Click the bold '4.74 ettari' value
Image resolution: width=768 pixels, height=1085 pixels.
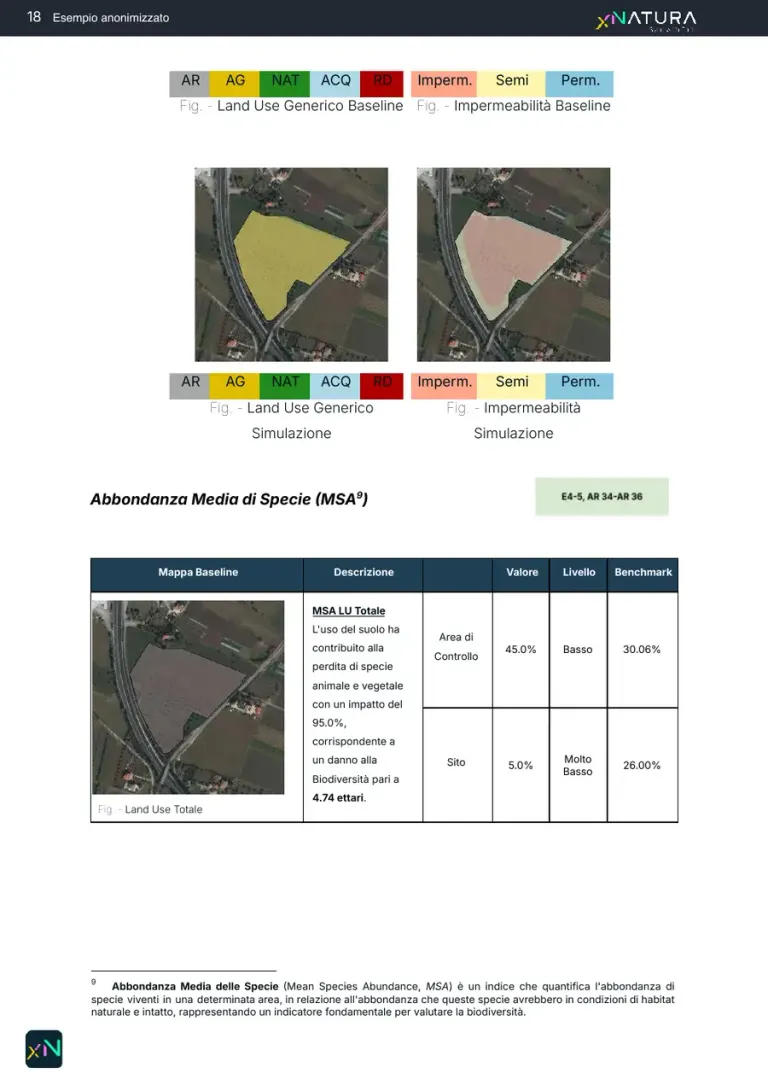tap(339, 798)
